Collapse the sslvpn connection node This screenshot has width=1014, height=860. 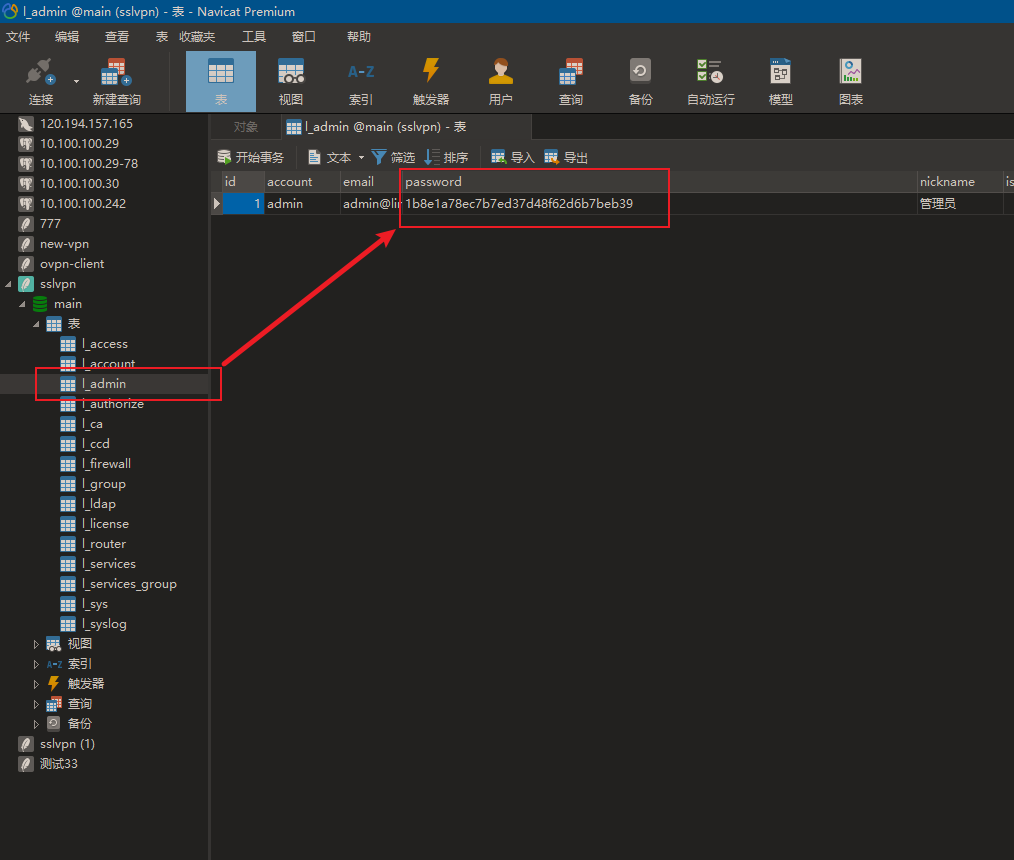(x=10, y=284)
